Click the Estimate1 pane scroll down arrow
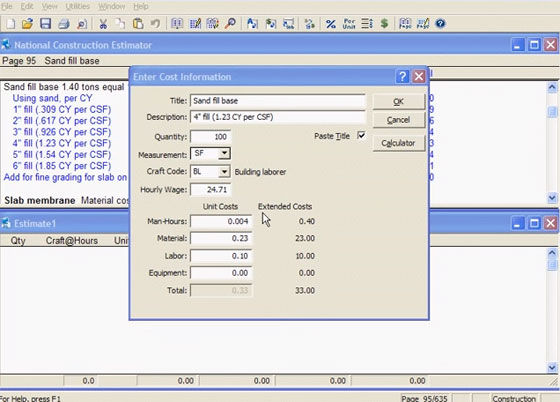Image resolution: width=560 pixels, height=402 pixels. tap(552, 367)
